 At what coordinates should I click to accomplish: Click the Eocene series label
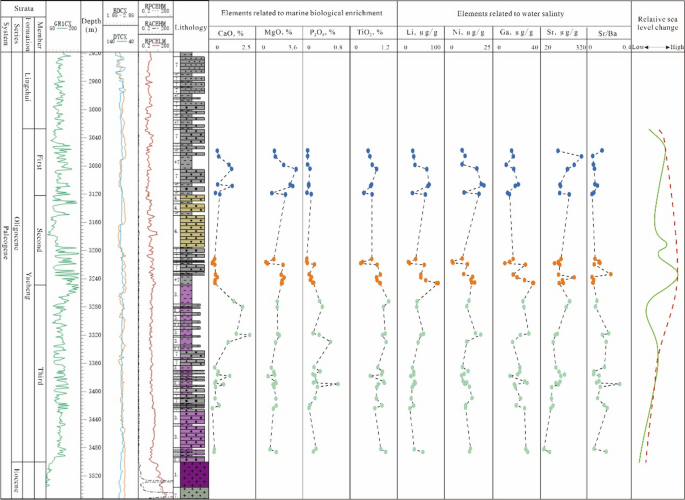(17, 479)
